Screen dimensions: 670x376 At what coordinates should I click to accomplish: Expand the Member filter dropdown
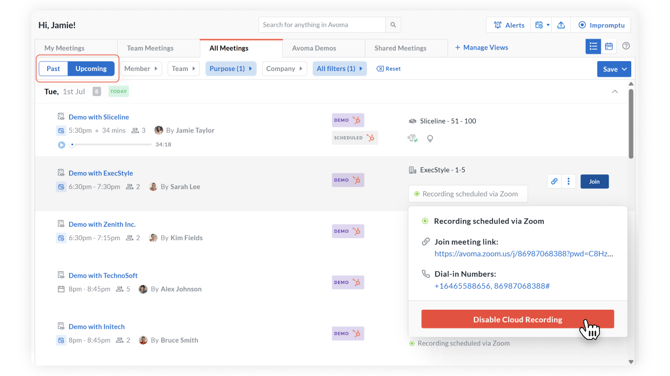click(x=141, y=68)
